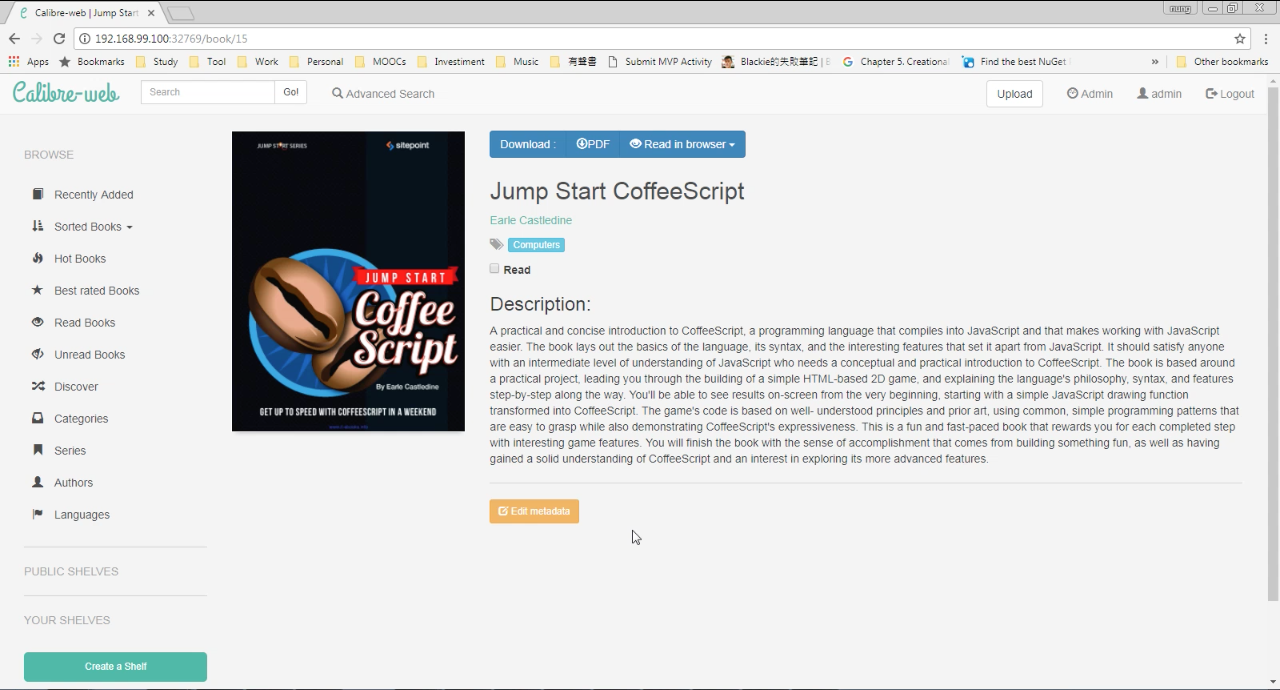This screenshot has width=1280, height=690.
Task: Open author Earle Castledine link
Action: coord(531,220)
